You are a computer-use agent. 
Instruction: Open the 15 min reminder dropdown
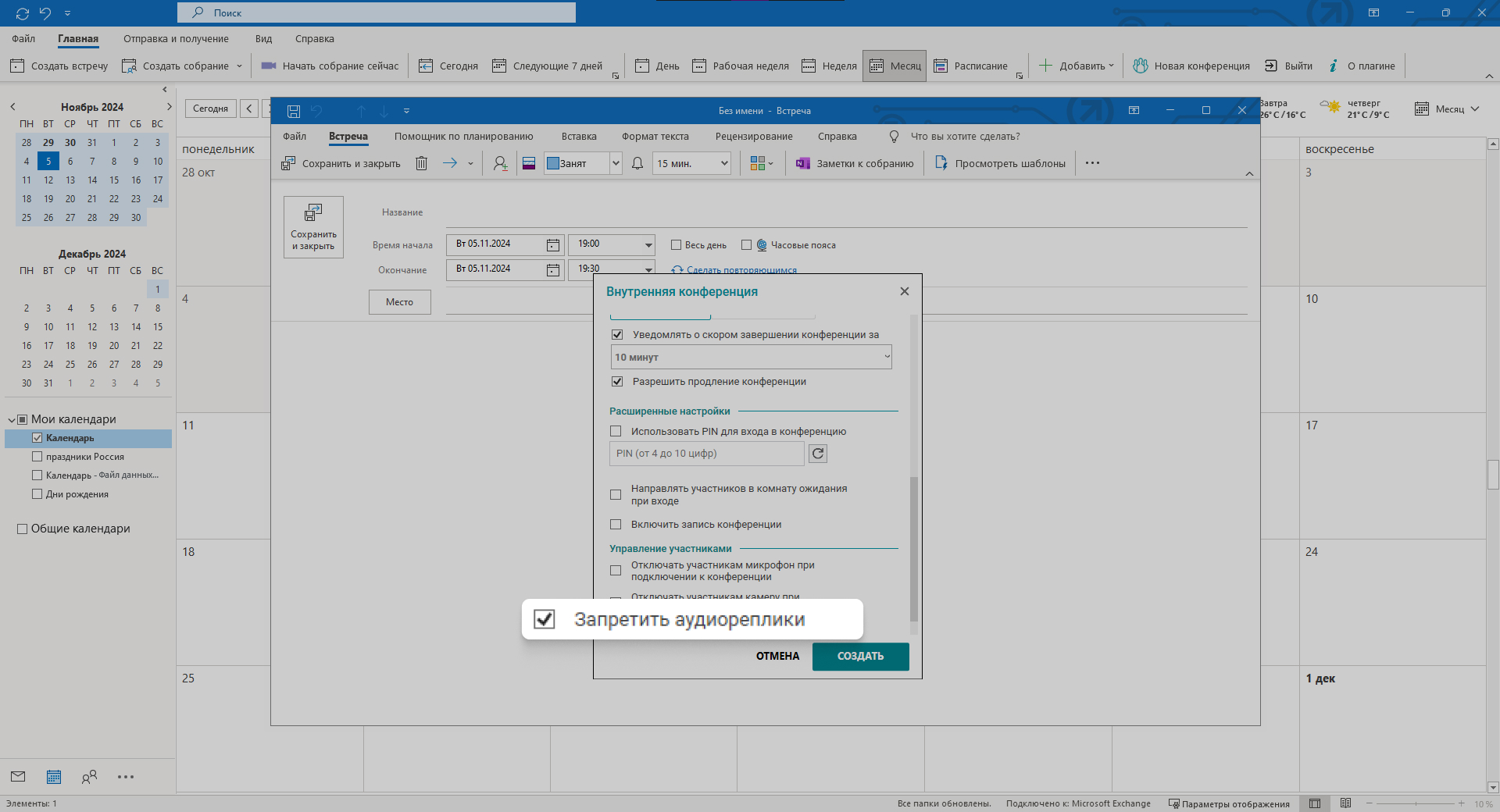click(x=724, y=163)
